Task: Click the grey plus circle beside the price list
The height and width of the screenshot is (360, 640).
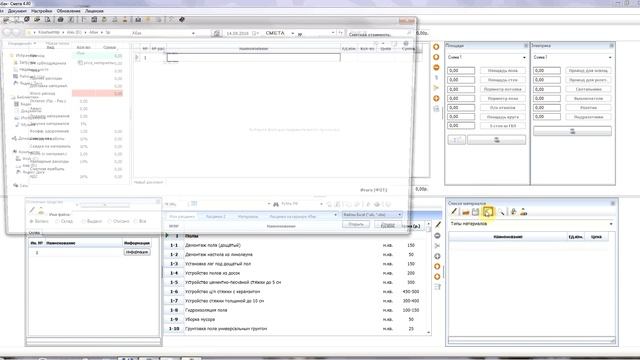Action: [x=437, y=256]
